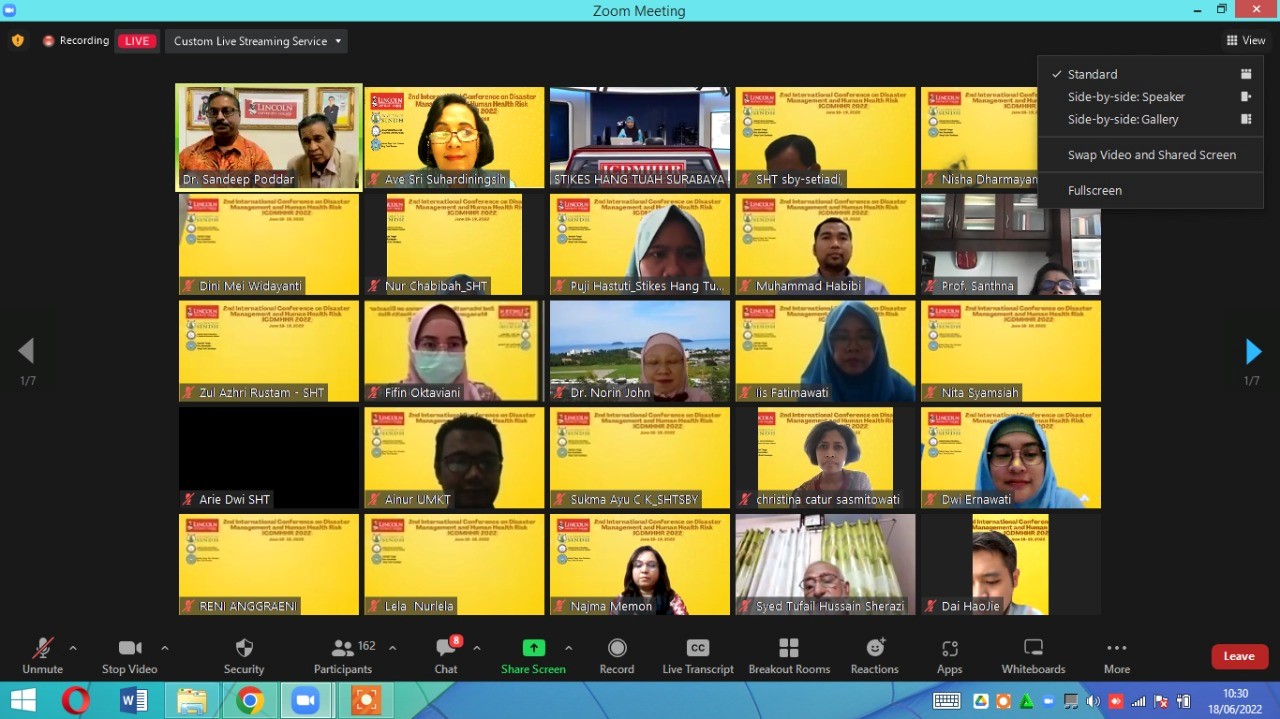Expand audio options arrow next to Unmute
The image size is (1280, 719).
coord(72,648)
